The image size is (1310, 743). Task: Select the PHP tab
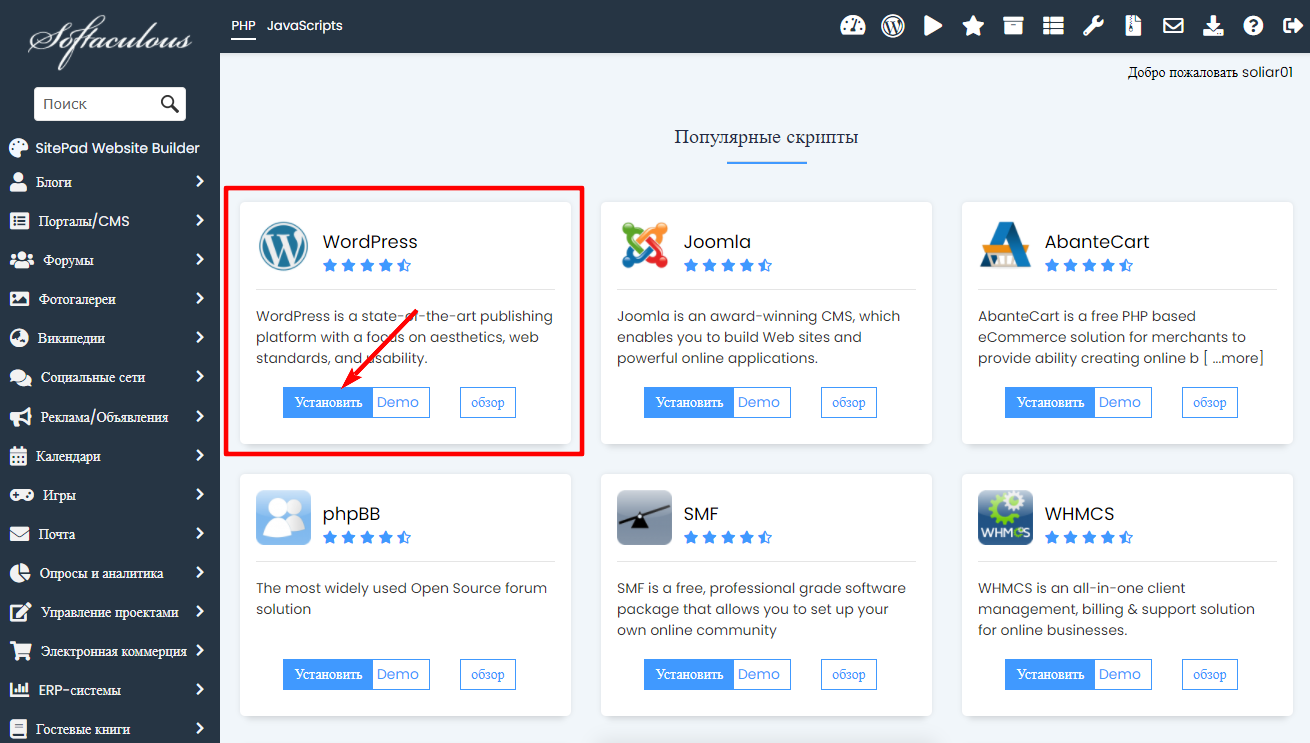(243, 26)
